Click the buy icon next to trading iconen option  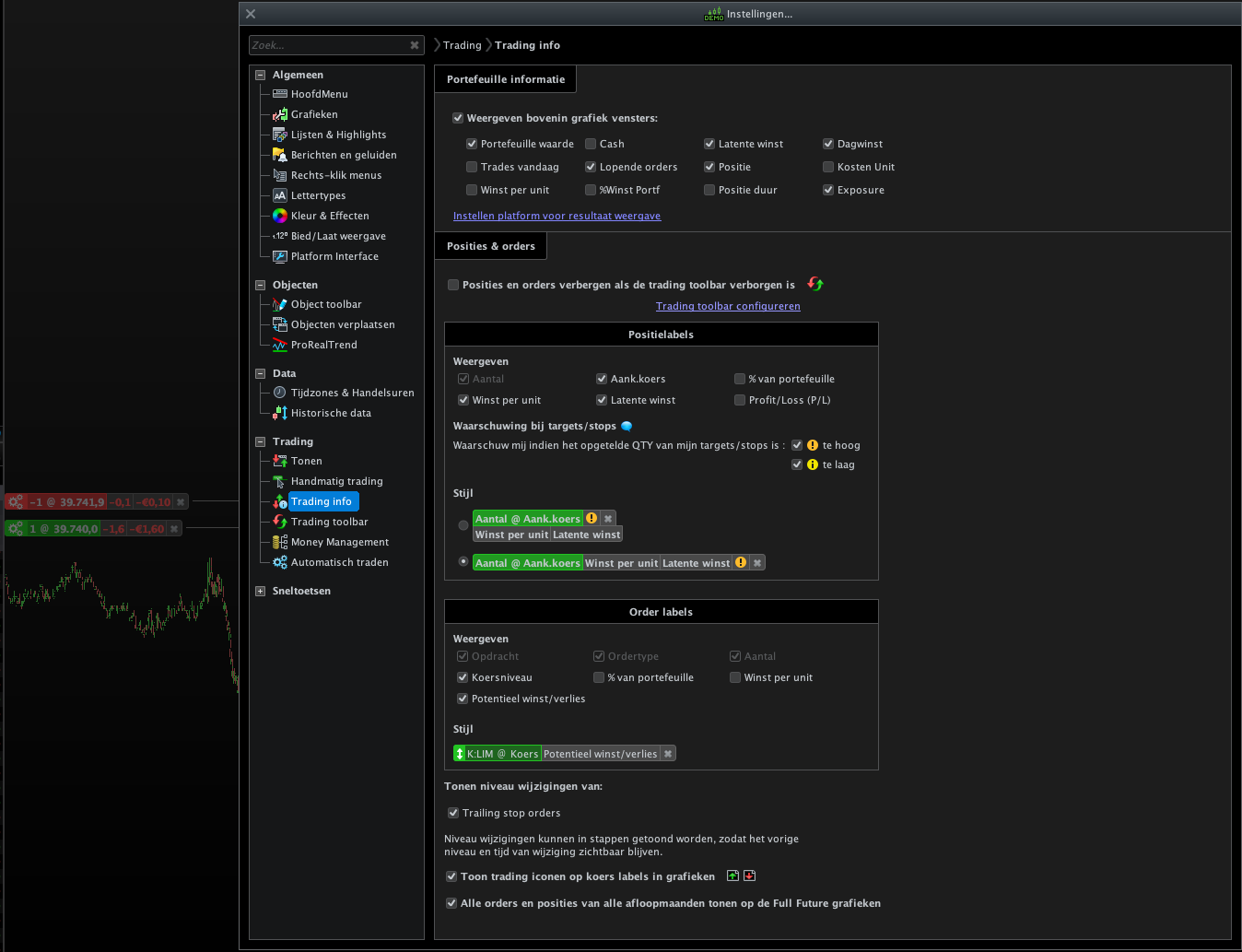[732, 876]
